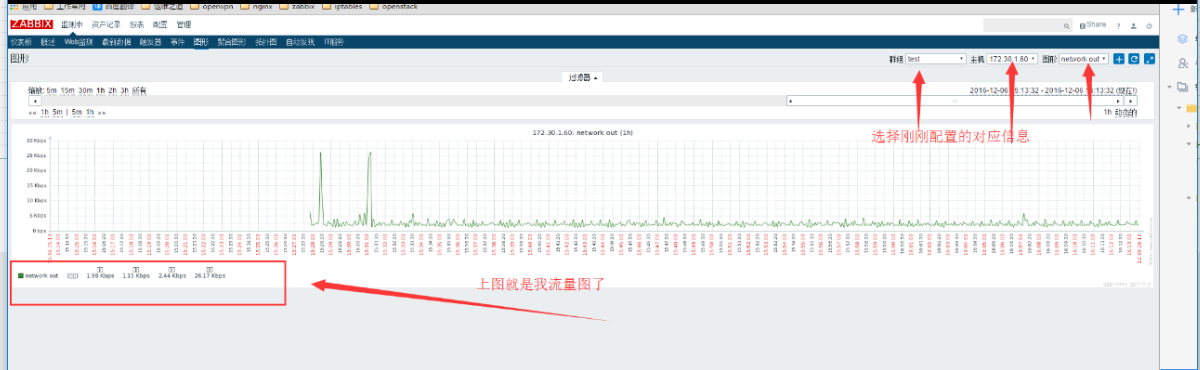Toggle the 动态的 dynamic period link
Screen dimensions: 1200x370
pyautogui.click(x=1126, y=112)
